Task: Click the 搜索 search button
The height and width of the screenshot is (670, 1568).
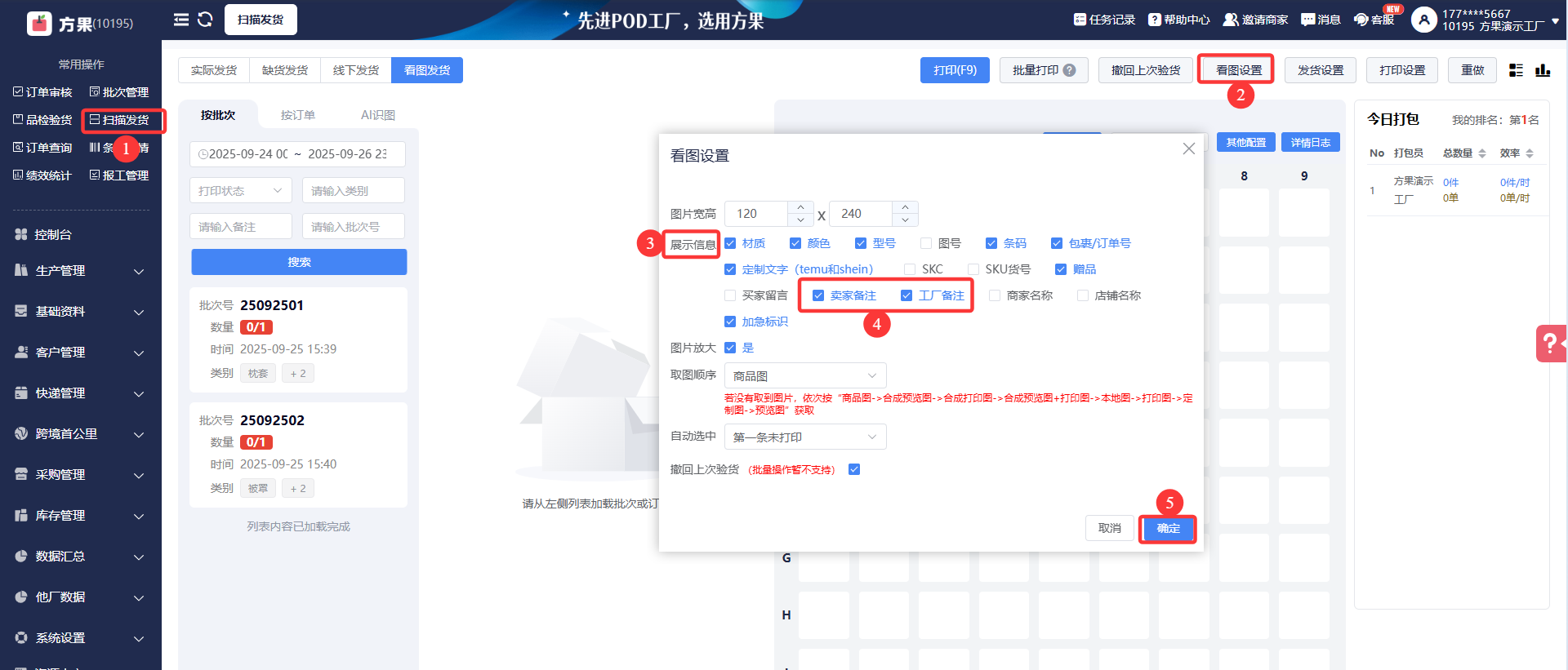Action: tap(299, 262)
